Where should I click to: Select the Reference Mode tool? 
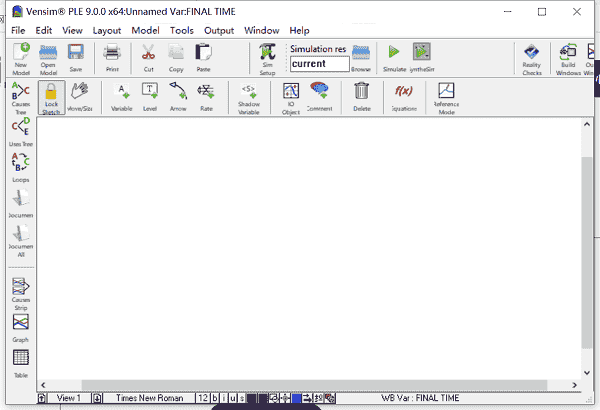[446, 99]
